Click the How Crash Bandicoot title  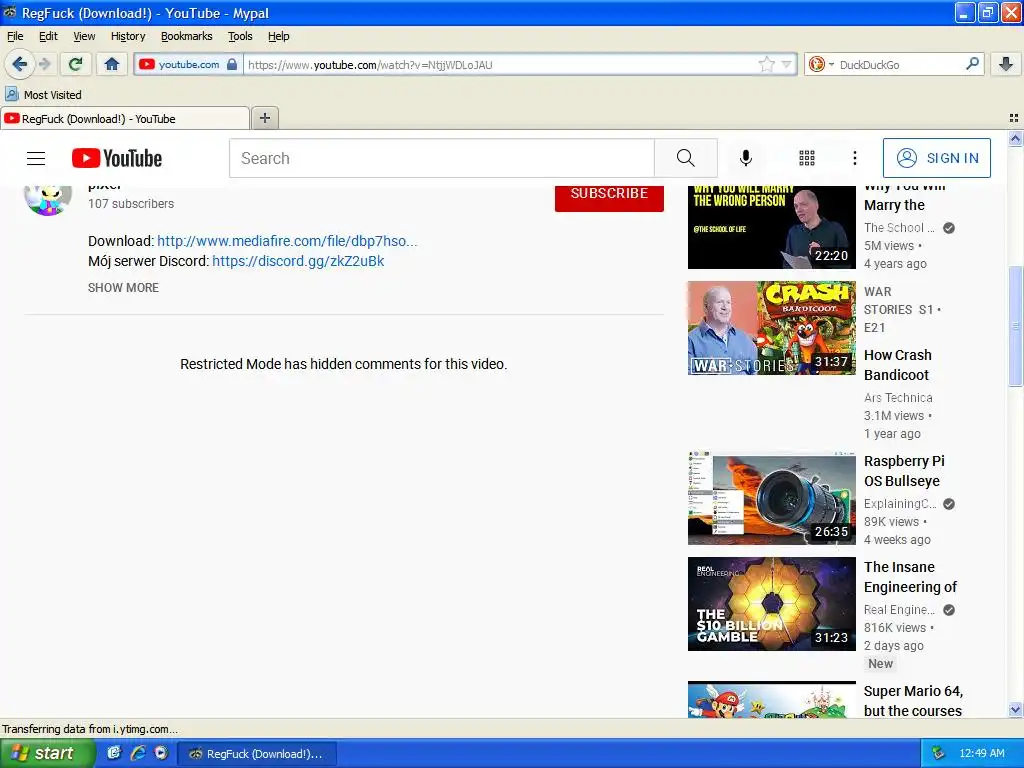click(898, 365)
